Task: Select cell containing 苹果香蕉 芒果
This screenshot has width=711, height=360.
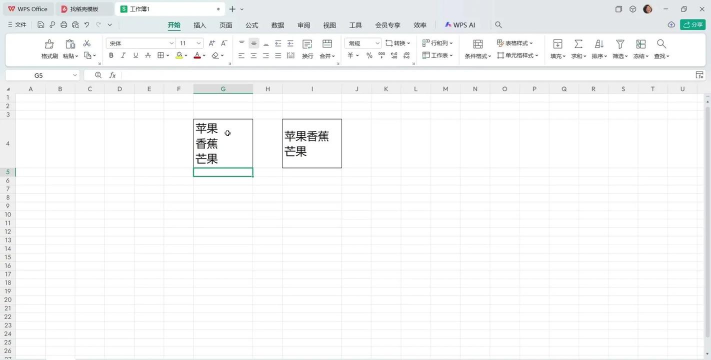Action: [312, 143]
